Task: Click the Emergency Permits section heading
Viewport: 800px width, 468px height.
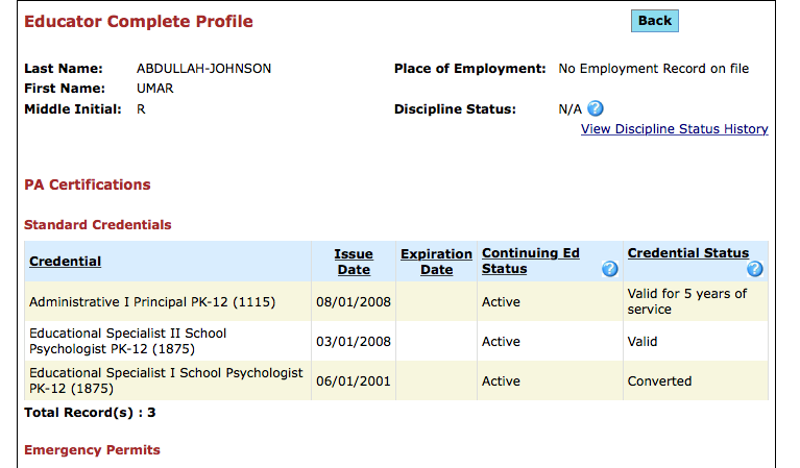Action: pyautogui.click(x=92, y=450)
